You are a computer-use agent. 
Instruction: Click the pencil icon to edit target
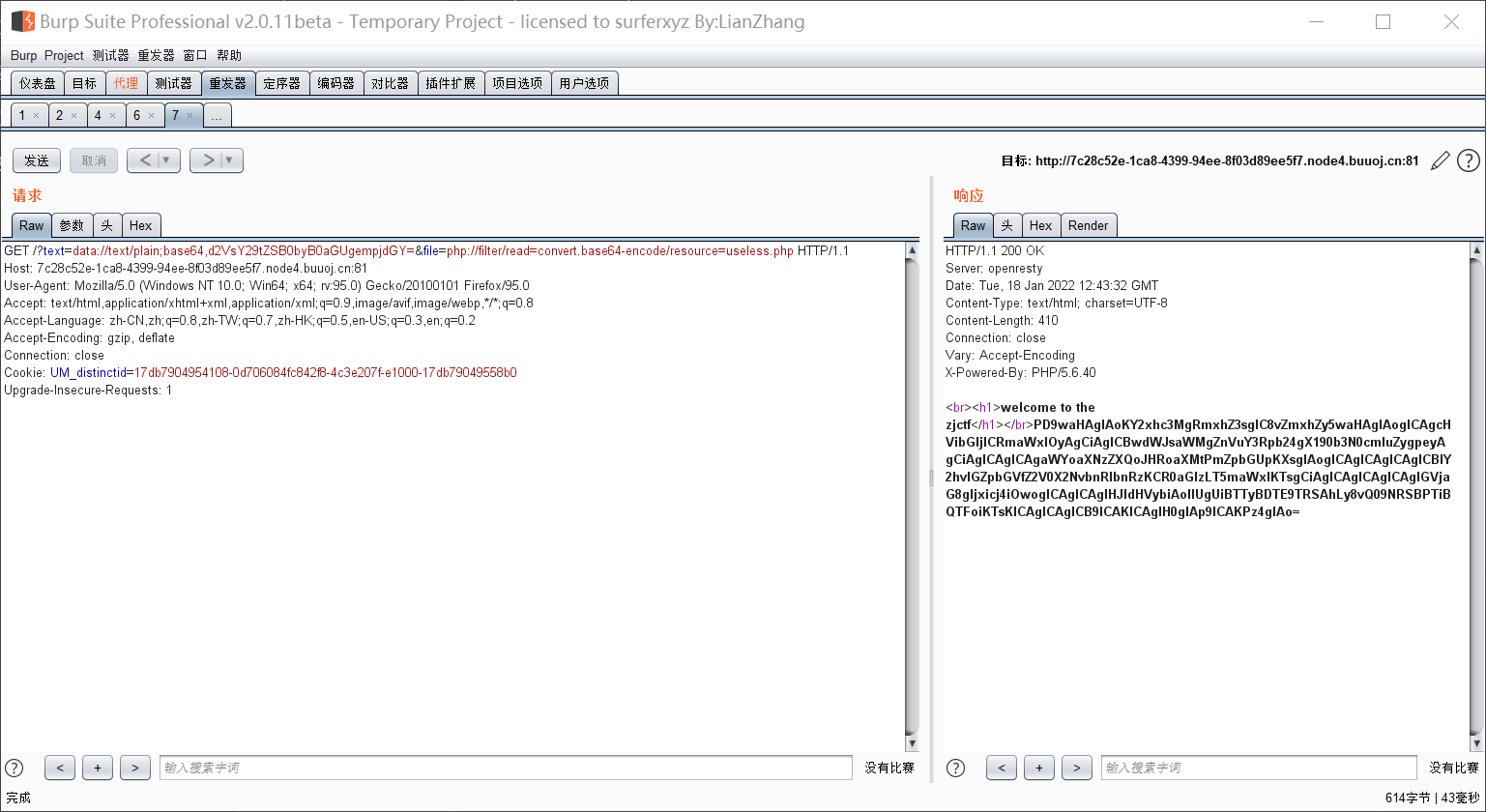point(1441,161)
